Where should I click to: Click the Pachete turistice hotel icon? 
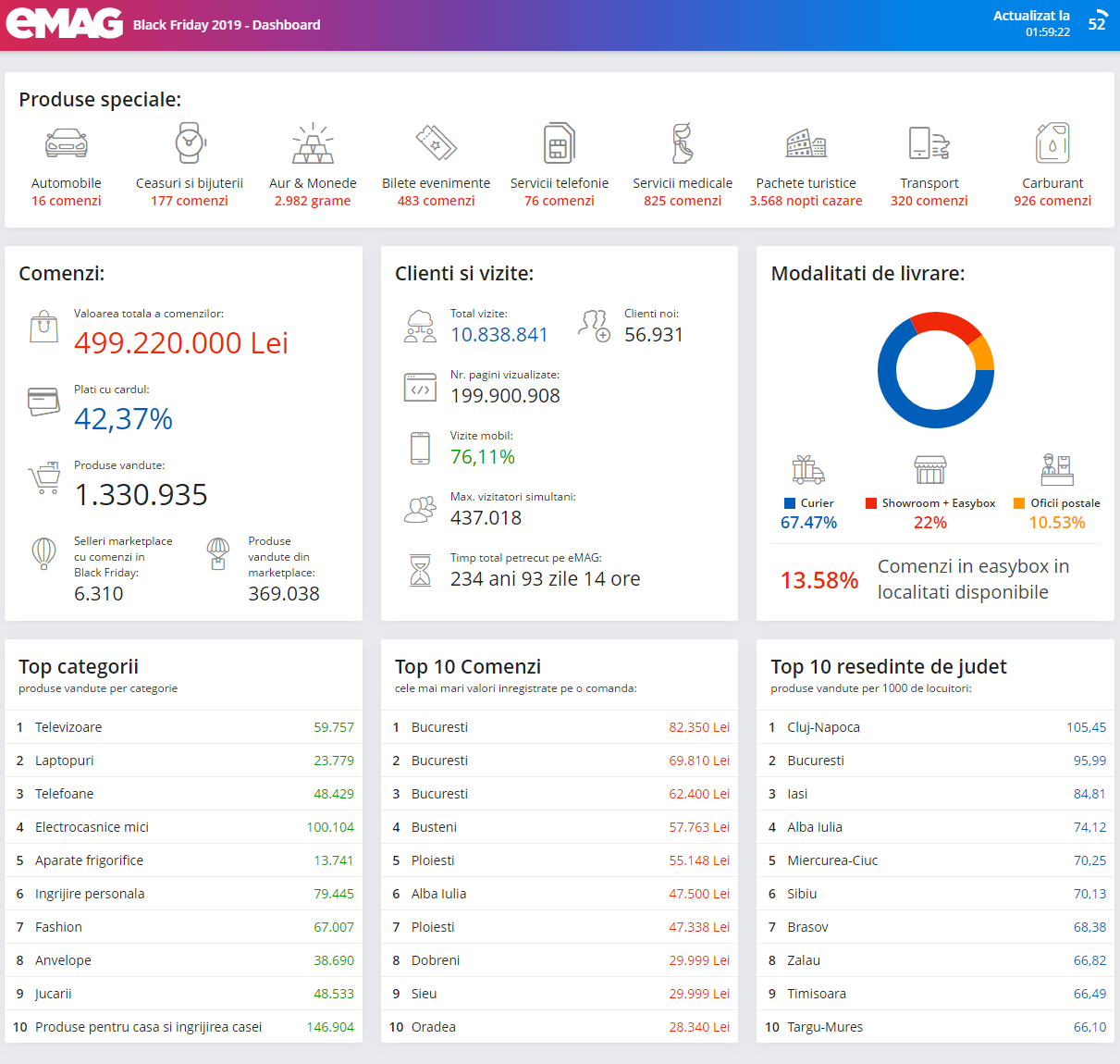(x=806, y=143)
